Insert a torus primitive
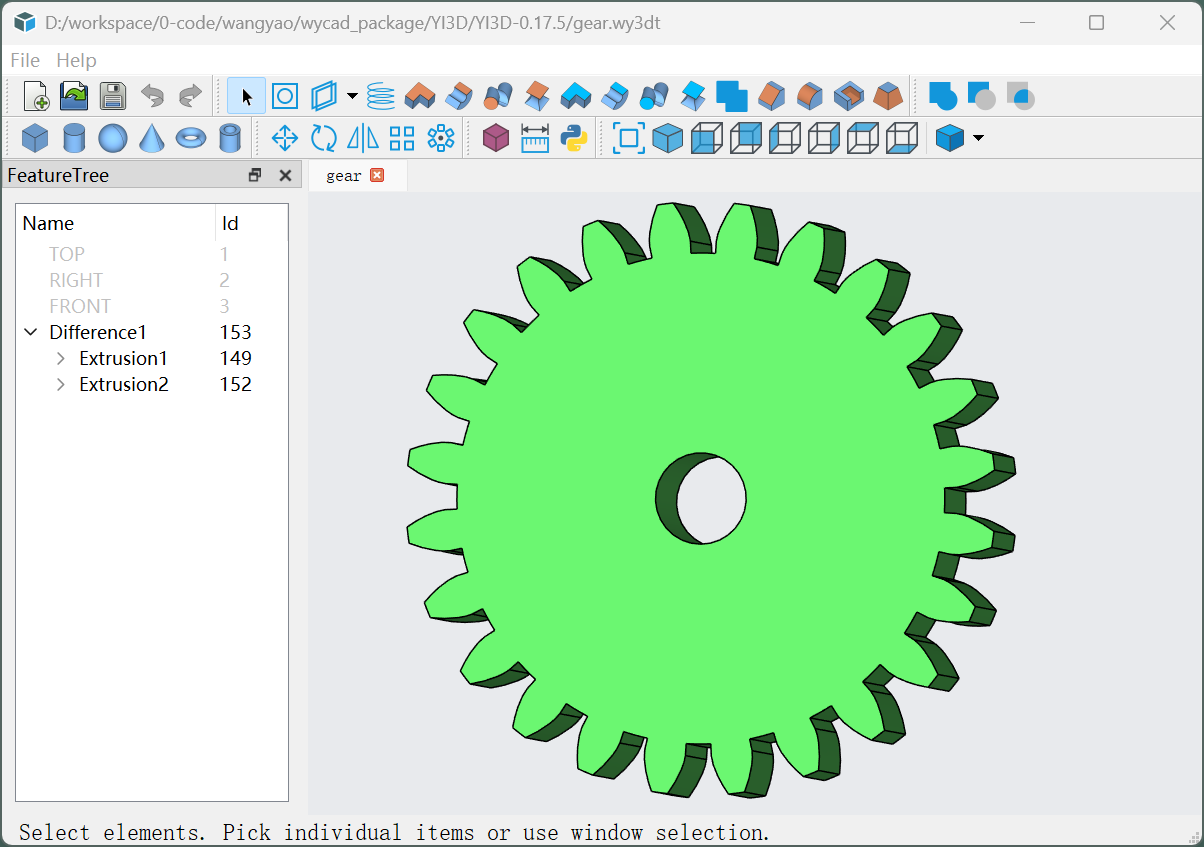The width and height of the screenshot is (1204, 847). (x=190, y=138)
